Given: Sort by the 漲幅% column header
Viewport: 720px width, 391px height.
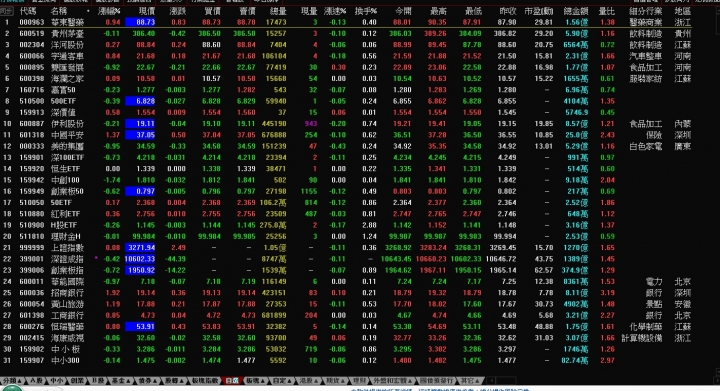Looking at the screenshot, I should (x=109, y=11).
